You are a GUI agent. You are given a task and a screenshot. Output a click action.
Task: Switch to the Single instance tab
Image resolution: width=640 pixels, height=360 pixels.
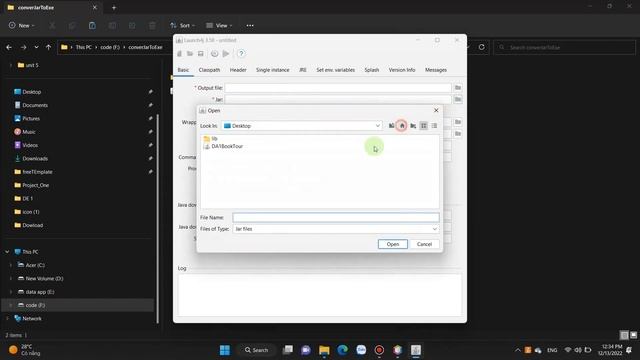point(273,70)
